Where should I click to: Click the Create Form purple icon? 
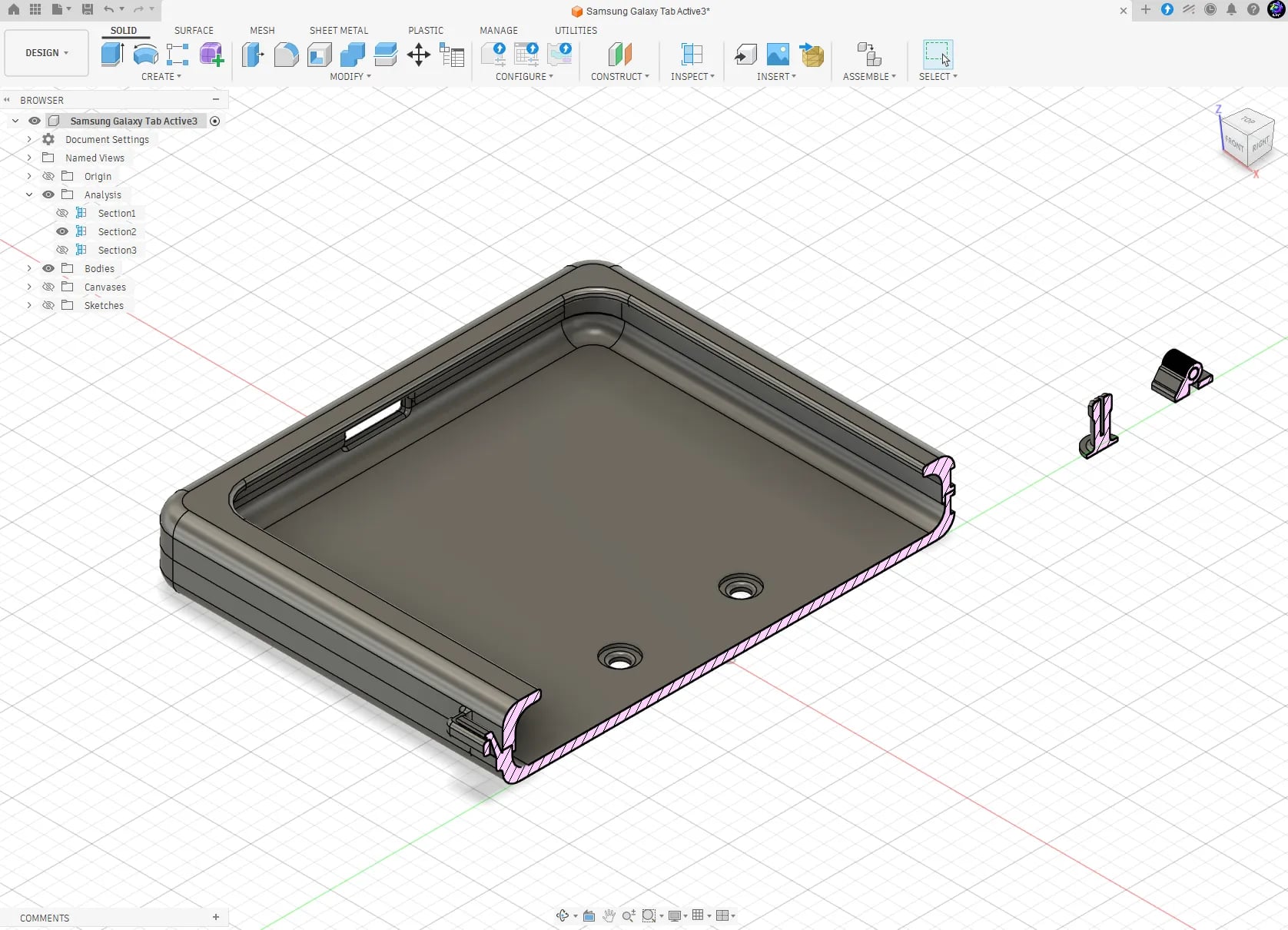211,55
